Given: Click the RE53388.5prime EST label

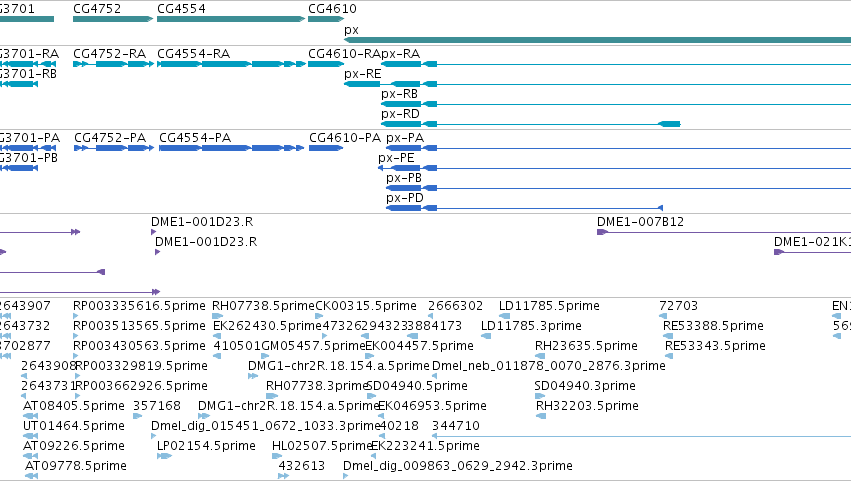Looking at the screenshot, I should (x=713, y=326).
